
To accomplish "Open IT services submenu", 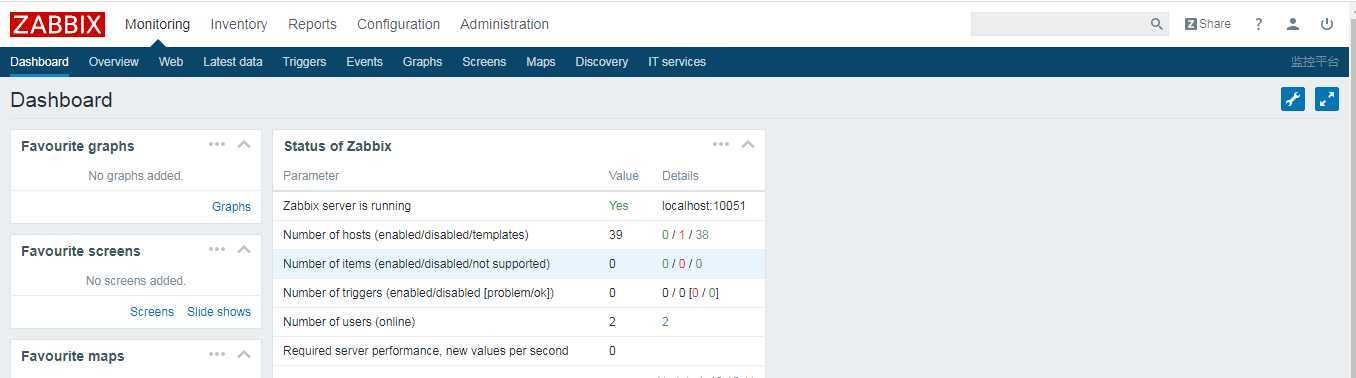I will [677, 62].
